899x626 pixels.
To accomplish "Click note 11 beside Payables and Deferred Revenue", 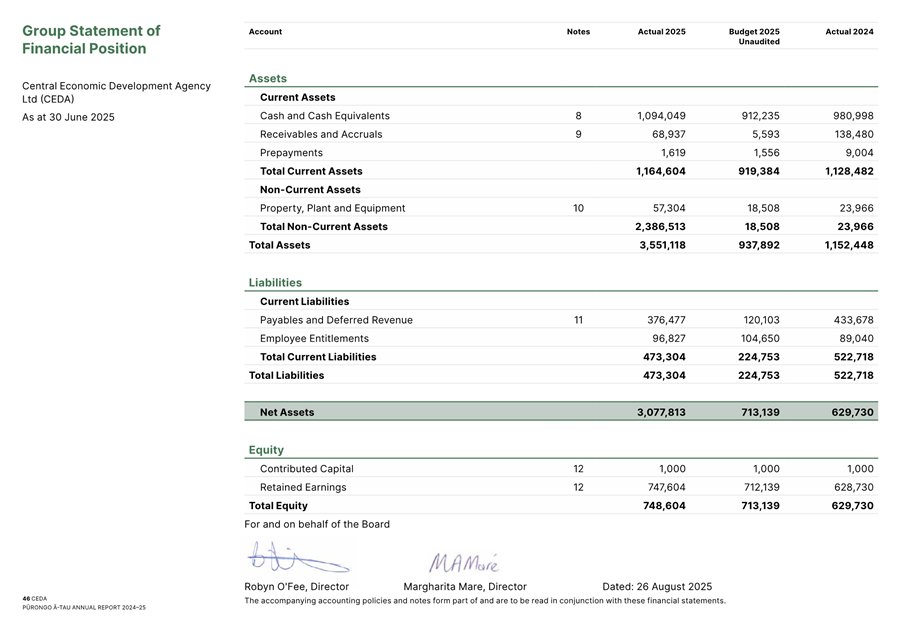I will (578, 320).
